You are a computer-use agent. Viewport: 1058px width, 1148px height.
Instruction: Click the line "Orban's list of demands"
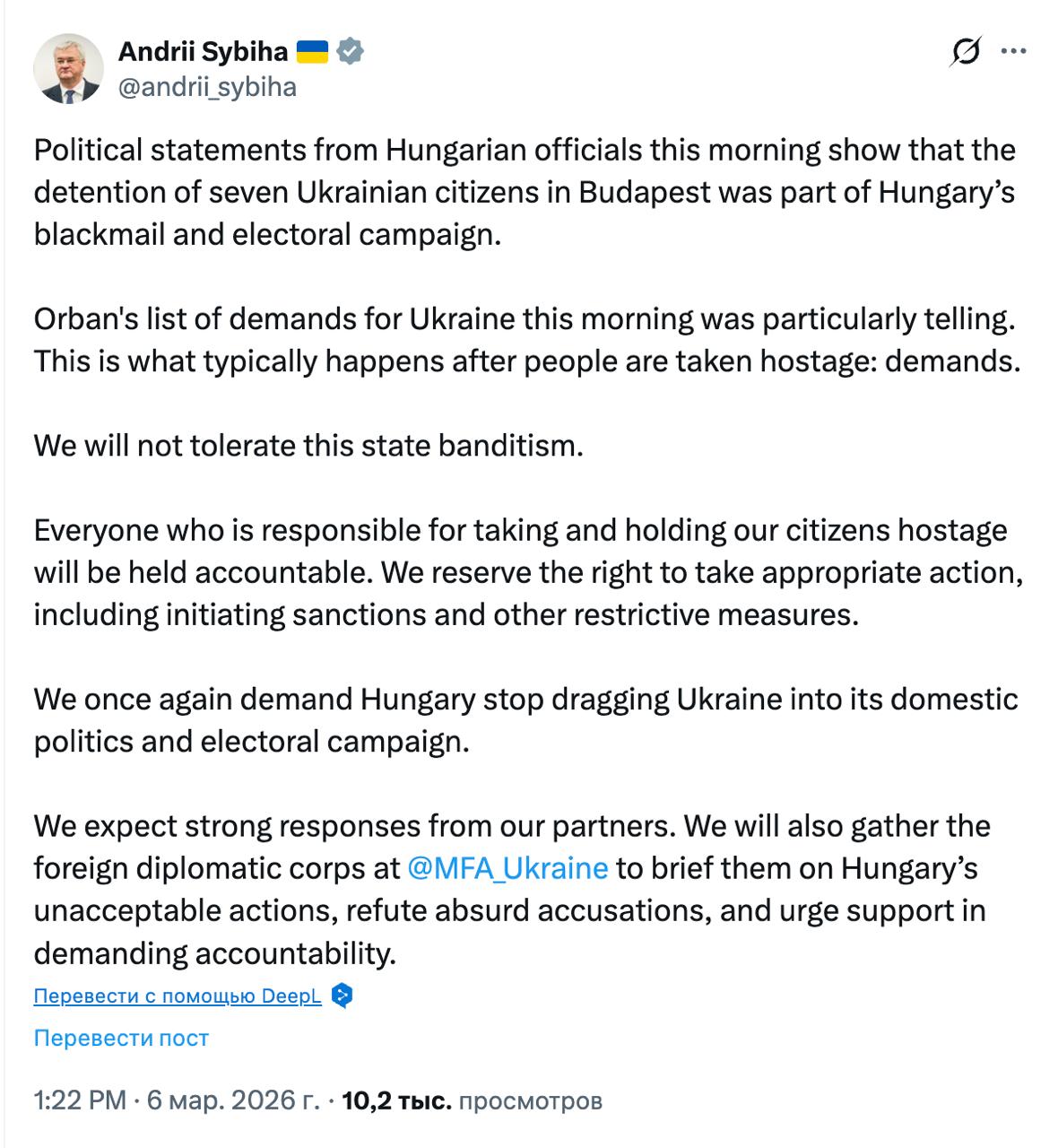(x=525, y=318)
